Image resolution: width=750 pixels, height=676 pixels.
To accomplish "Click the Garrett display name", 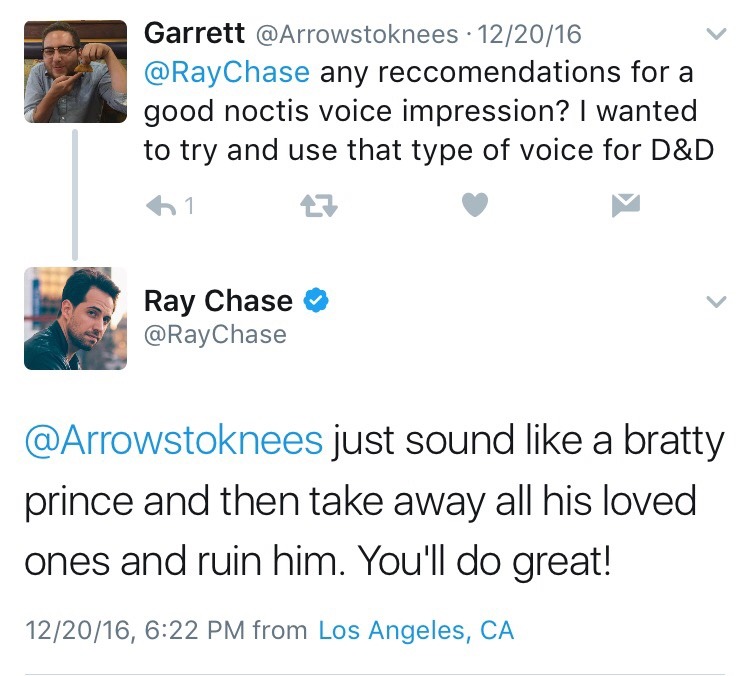I will pos(195,33).
